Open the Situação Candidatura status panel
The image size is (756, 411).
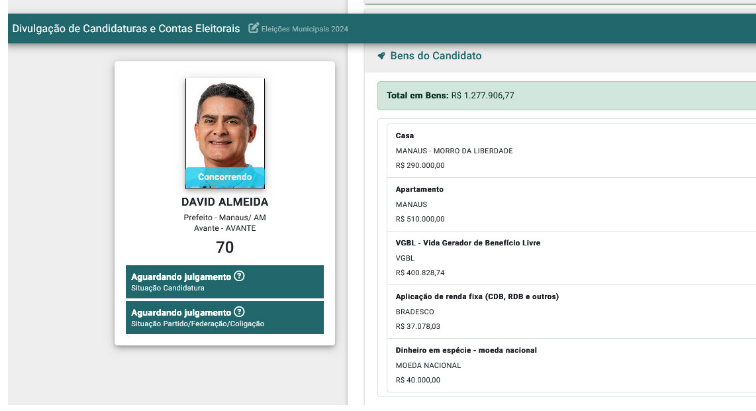(225, 281)
